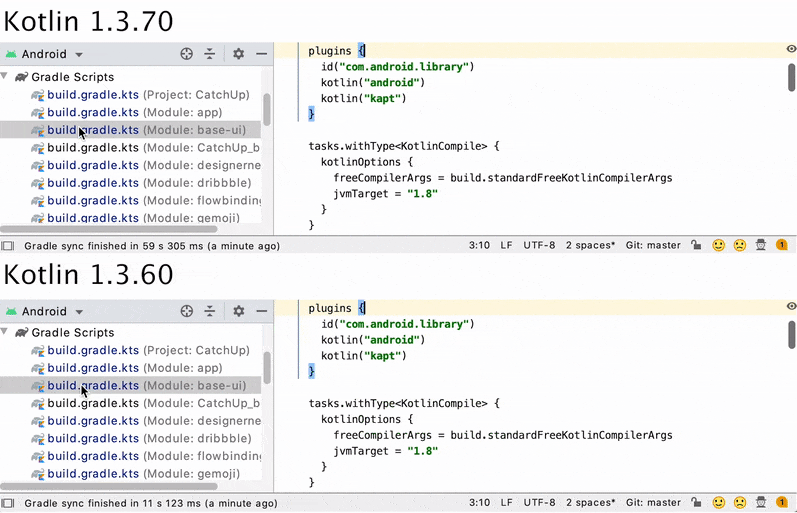Image resolution: width=797 pixels, height=513 pixels.
Task: Click the inspector hat icon in Kotlin 1.3.60 status bar
Action: [761, 503]
